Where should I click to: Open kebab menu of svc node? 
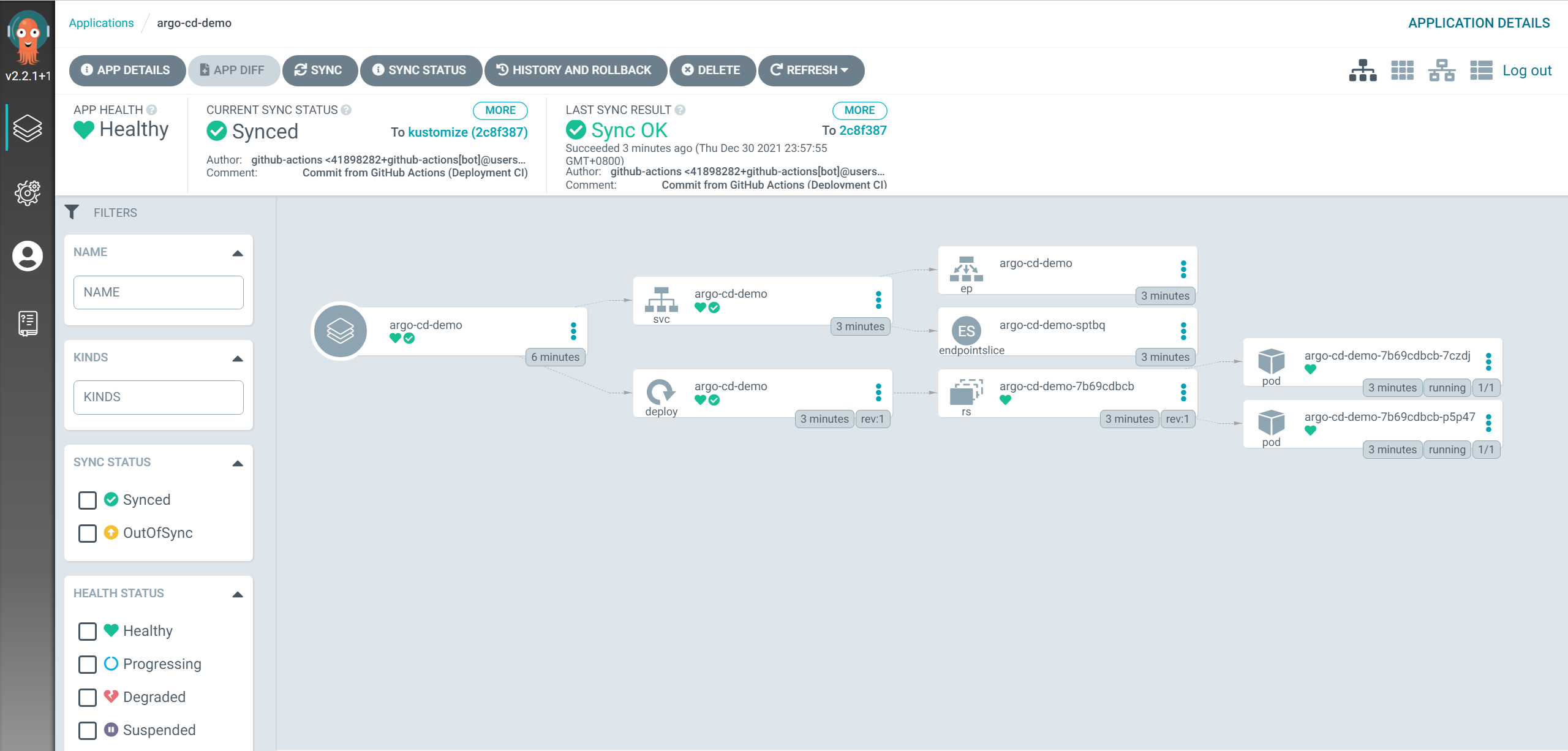878,300
